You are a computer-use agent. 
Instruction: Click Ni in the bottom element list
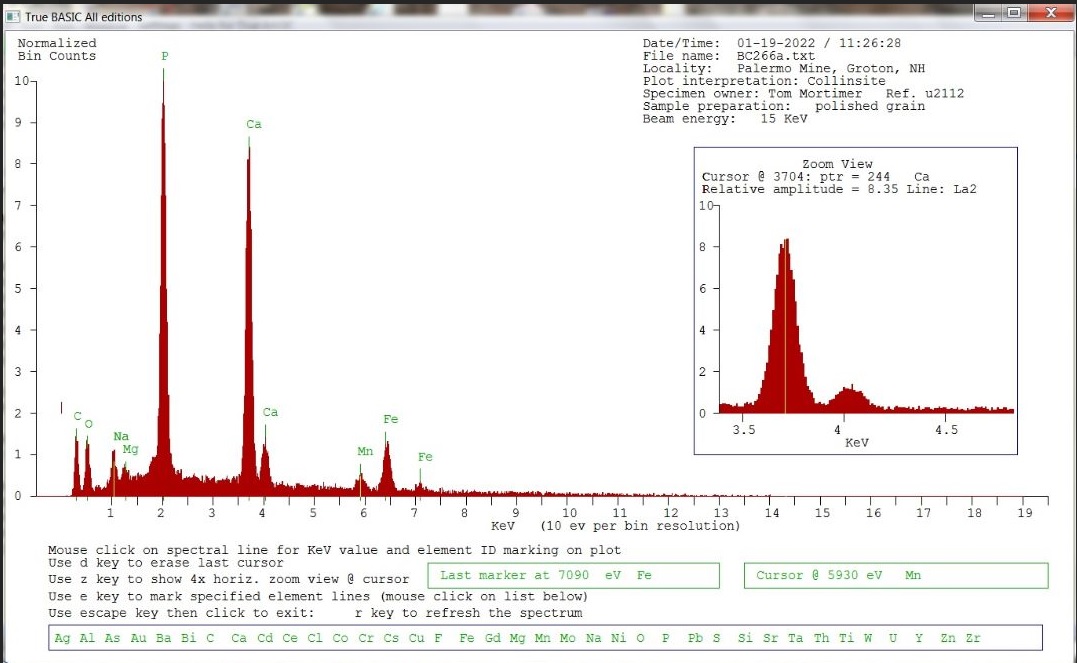coord(618,638)
